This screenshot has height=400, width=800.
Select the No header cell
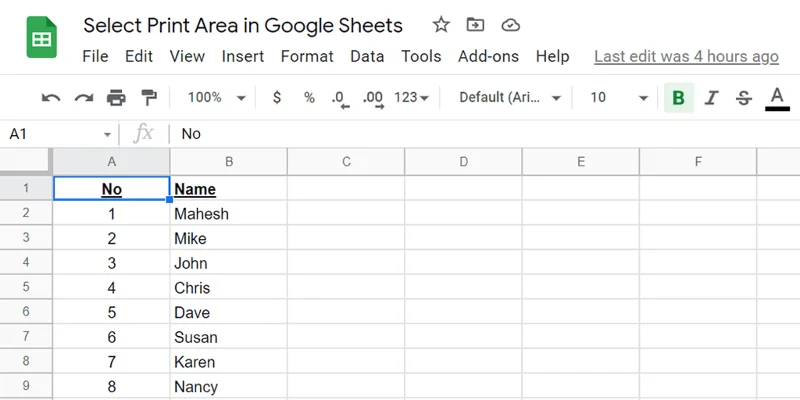point(111,189)
